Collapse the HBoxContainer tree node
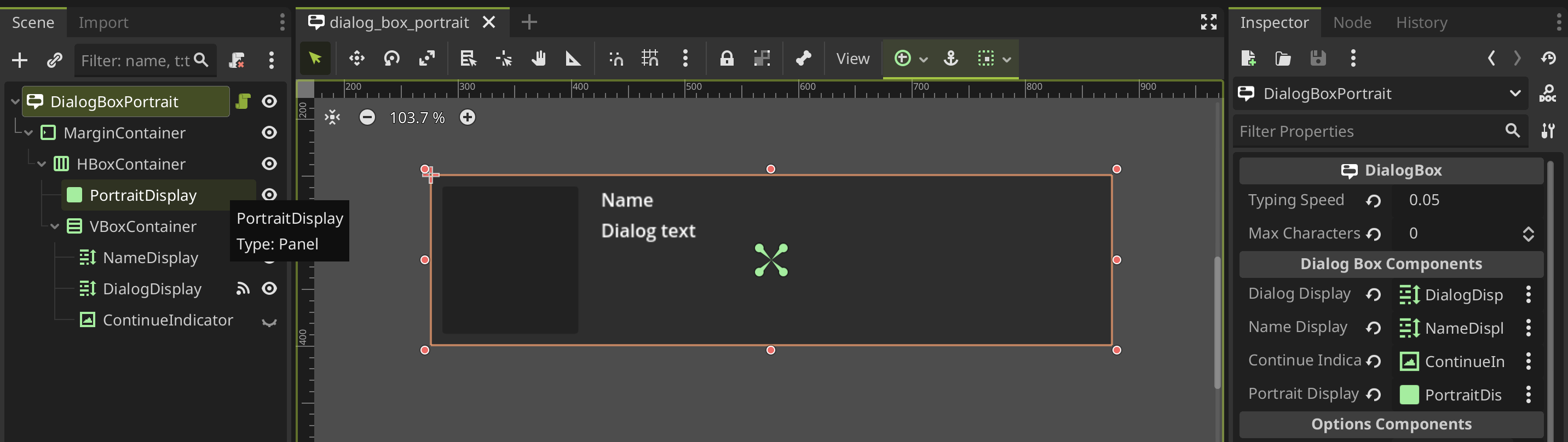The image size is (1568, 442). pyautogui.click(x=42, y=164)
